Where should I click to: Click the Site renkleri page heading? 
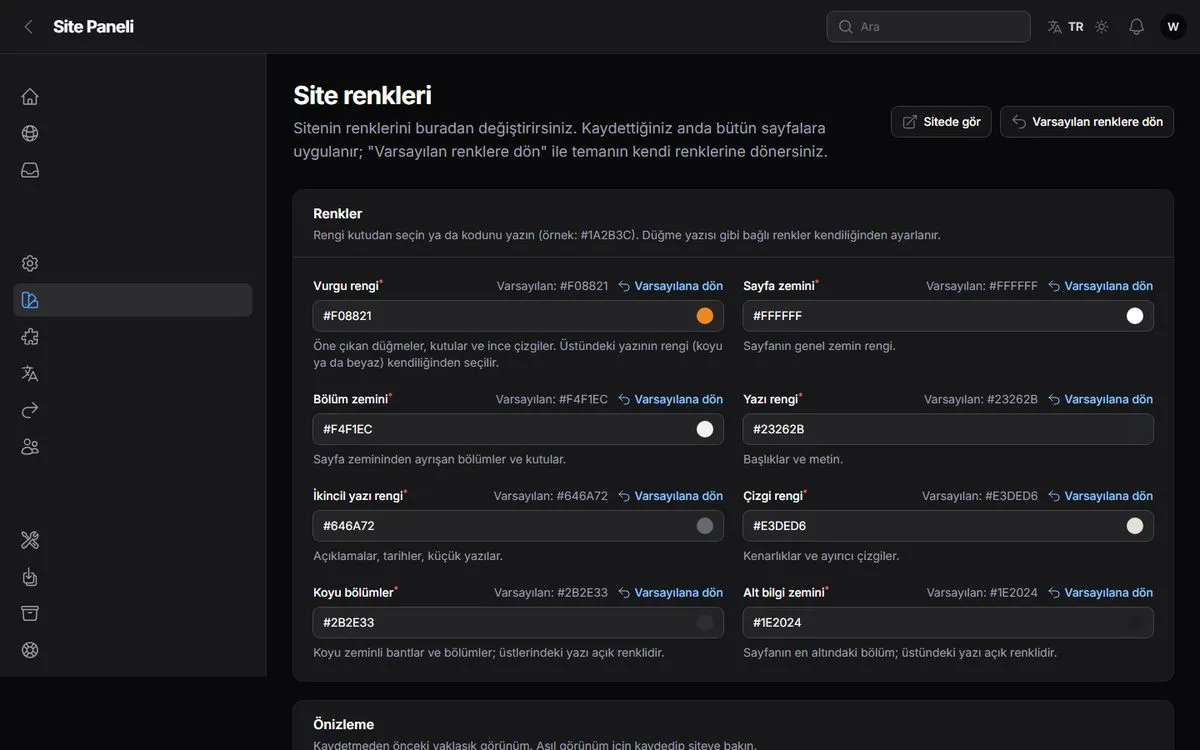tap(362, 95)
